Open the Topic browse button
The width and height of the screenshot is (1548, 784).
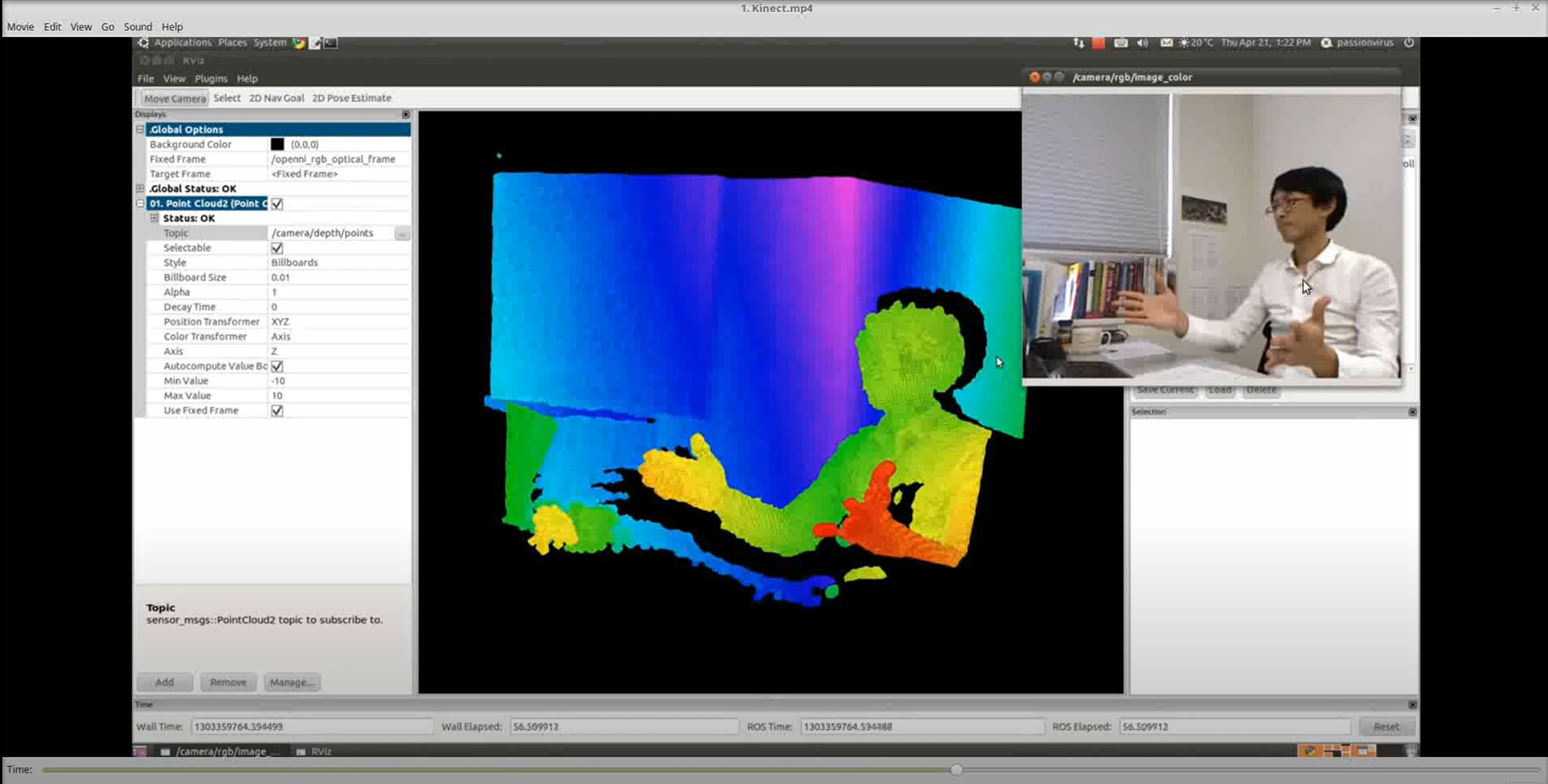point(402,233)
